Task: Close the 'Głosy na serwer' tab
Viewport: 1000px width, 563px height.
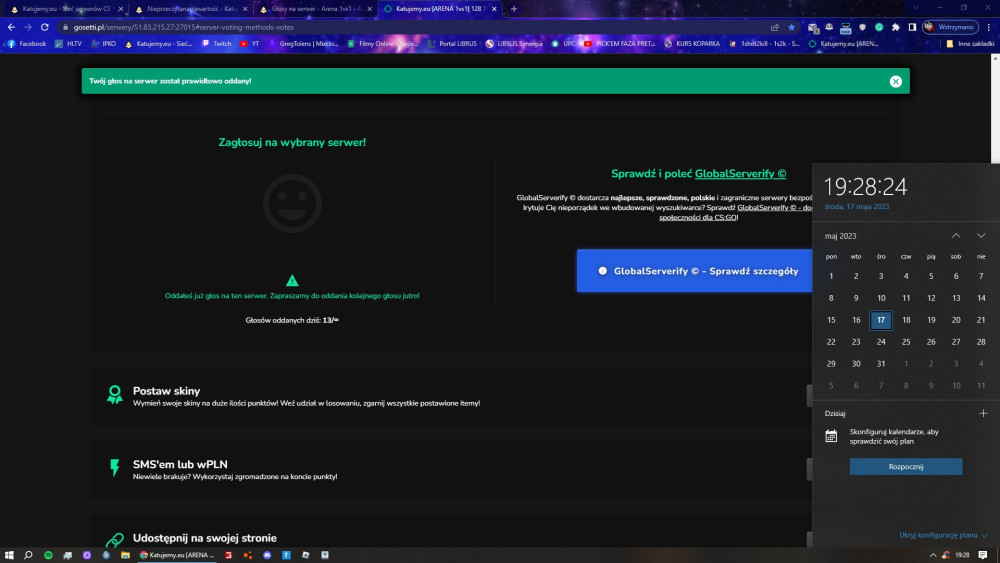Action: coord(369,9)
